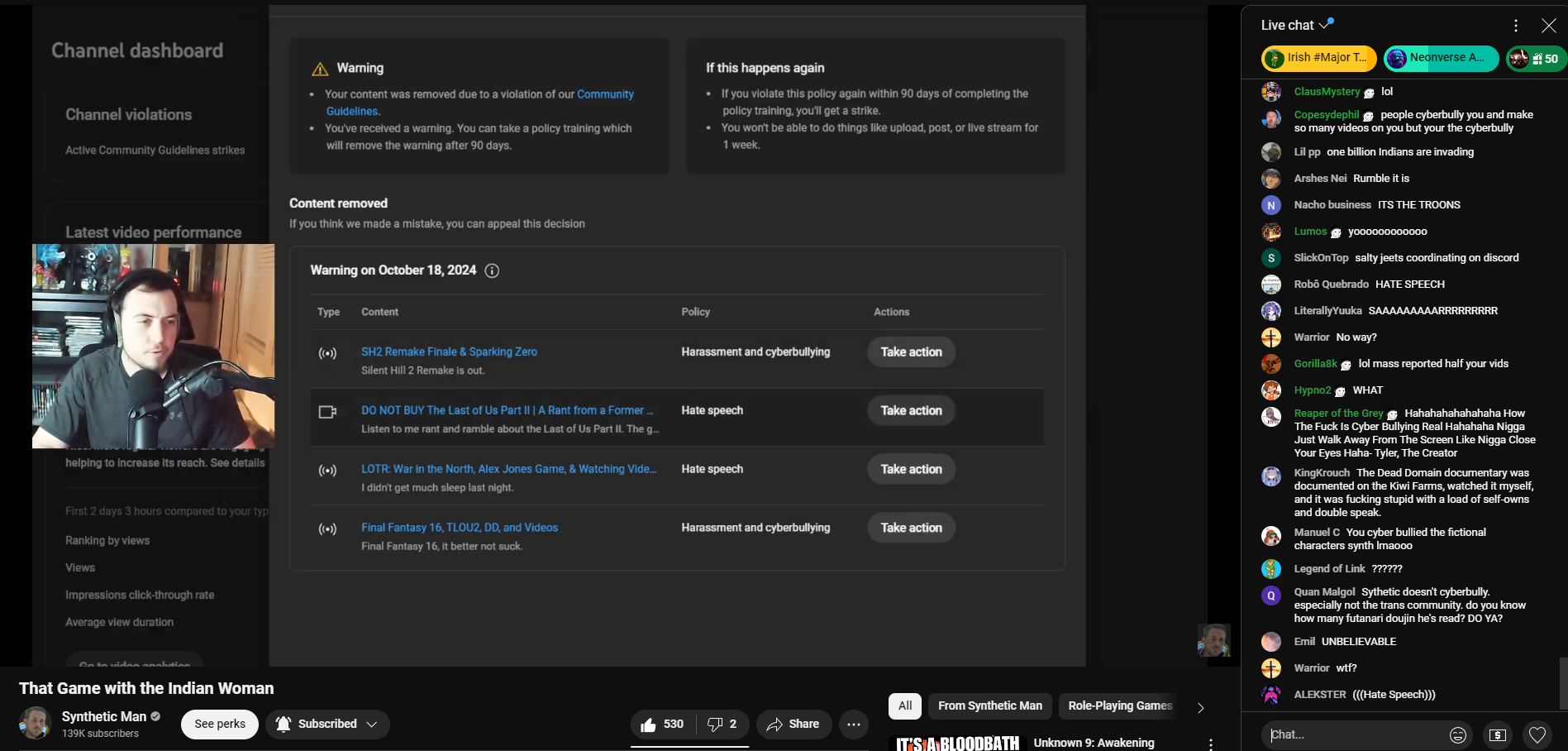
Task: Click ALEKSTER avatar in chat
Action: (1271, 695)
